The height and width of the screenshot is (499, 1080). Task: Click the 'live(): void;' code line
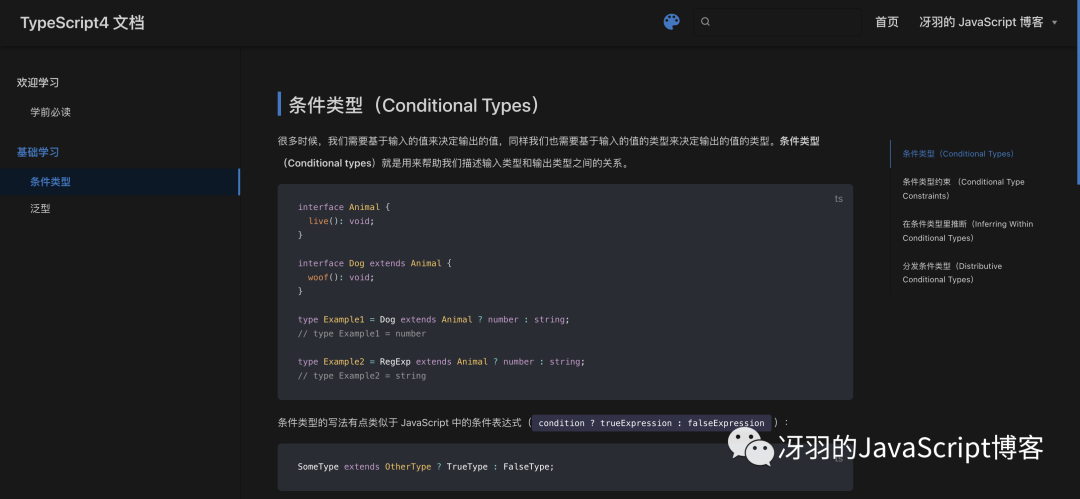[341, 221]
